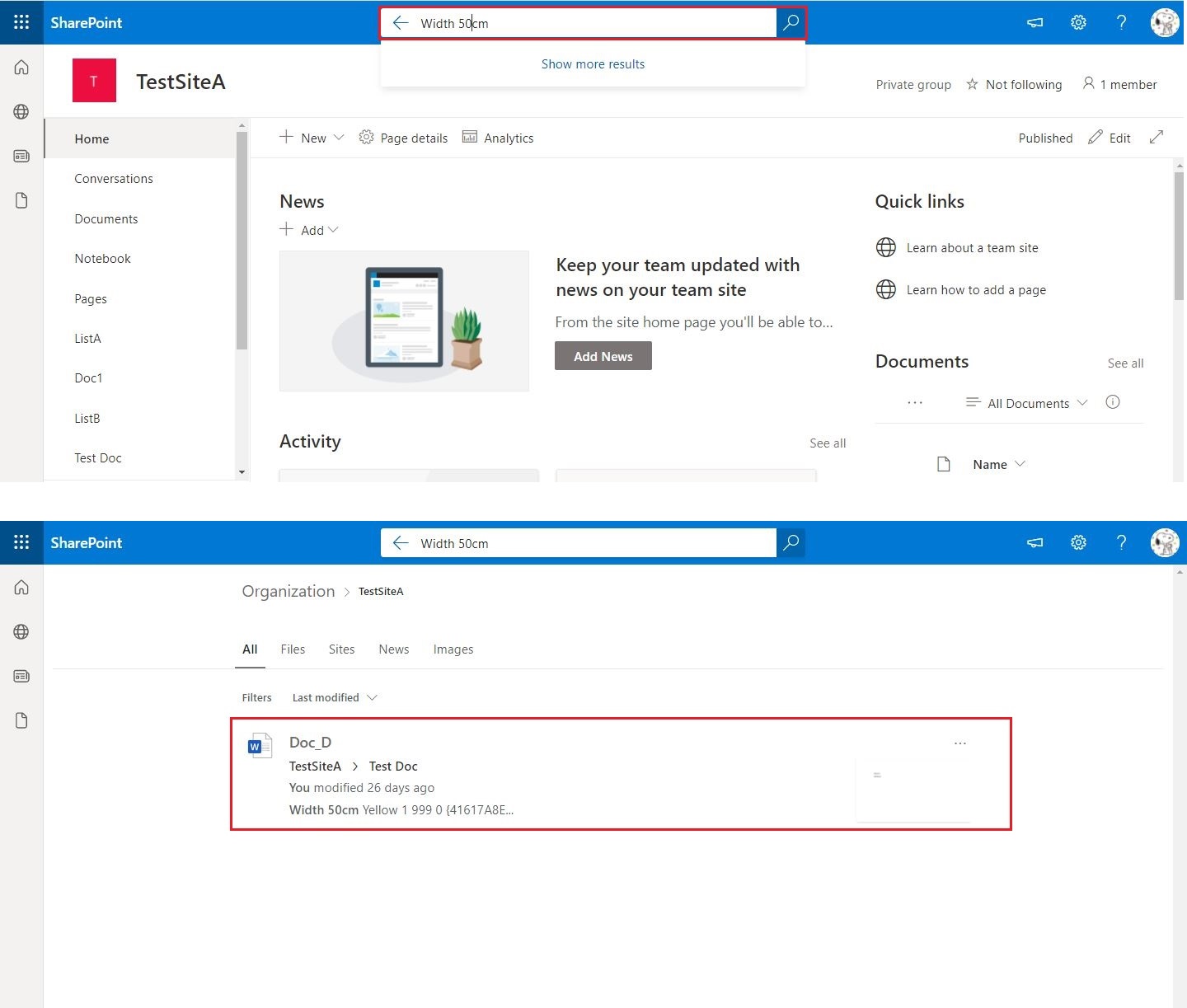
Task: Select the home icon in the left sidebar
Action: point(21,68)
